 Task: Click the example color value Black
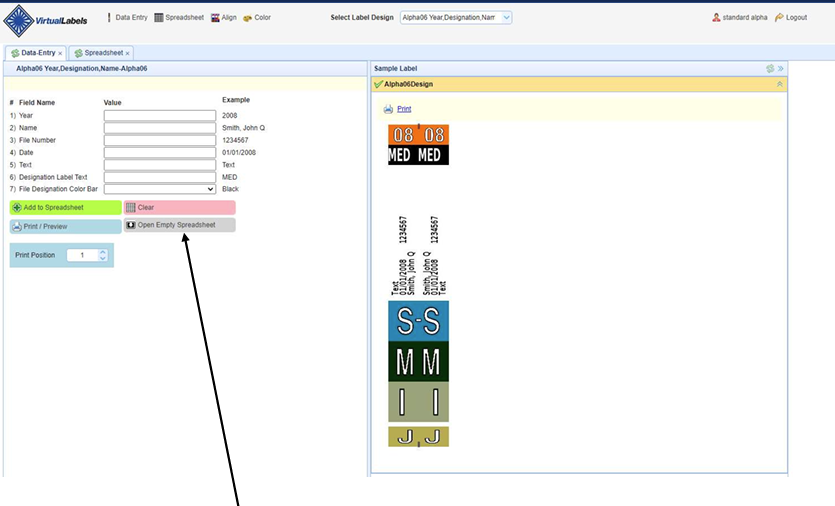click(x=231, y=189)
